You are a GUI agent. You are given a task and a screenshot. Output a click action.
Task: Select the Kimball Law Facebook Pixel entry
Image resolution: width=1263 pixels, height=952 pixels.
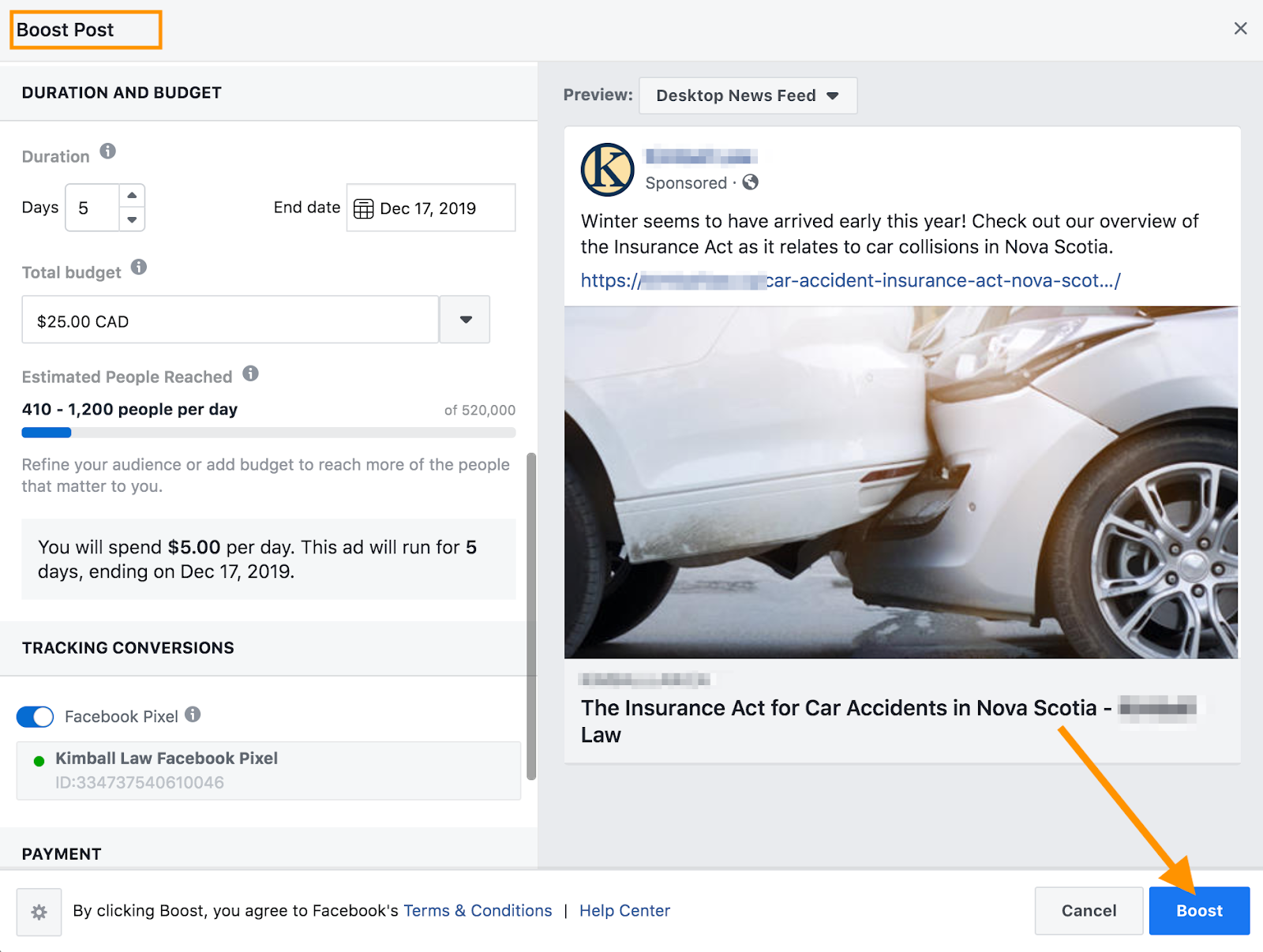(268, 770)
